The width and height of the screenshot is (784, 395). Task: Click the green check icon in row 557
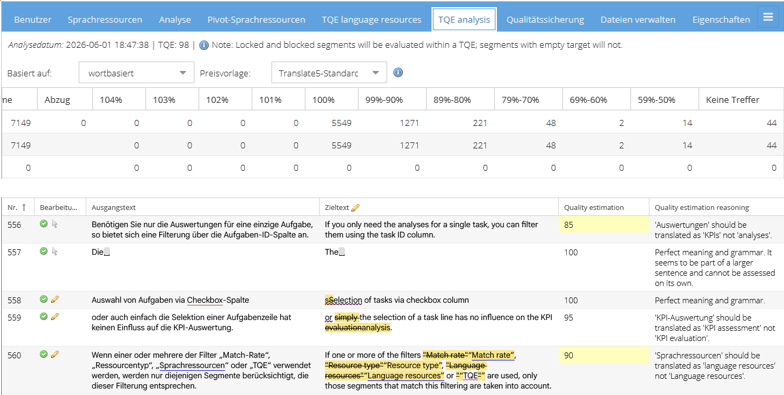click(44, 251)
